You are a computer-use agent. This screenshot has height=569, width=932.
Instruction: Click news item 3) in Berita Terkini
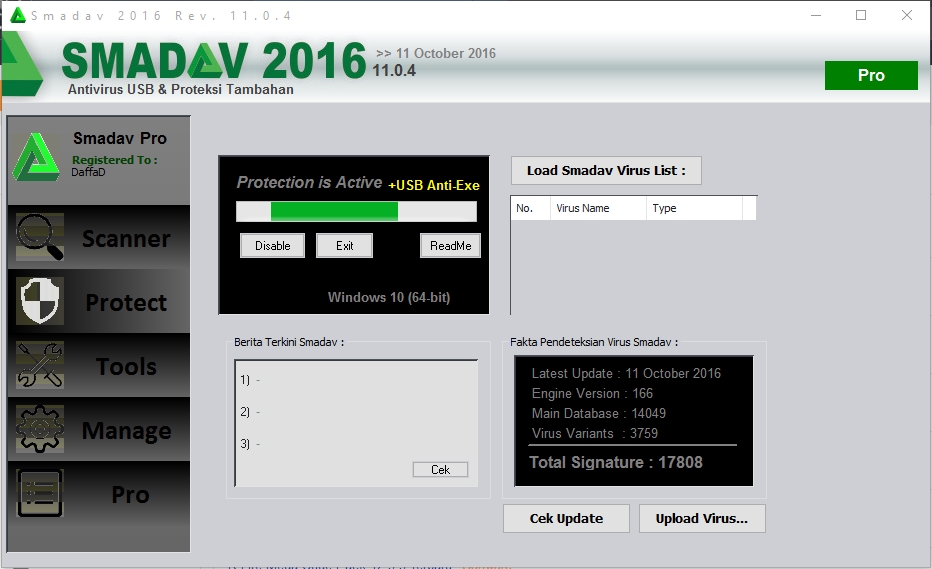click(250, 444)
